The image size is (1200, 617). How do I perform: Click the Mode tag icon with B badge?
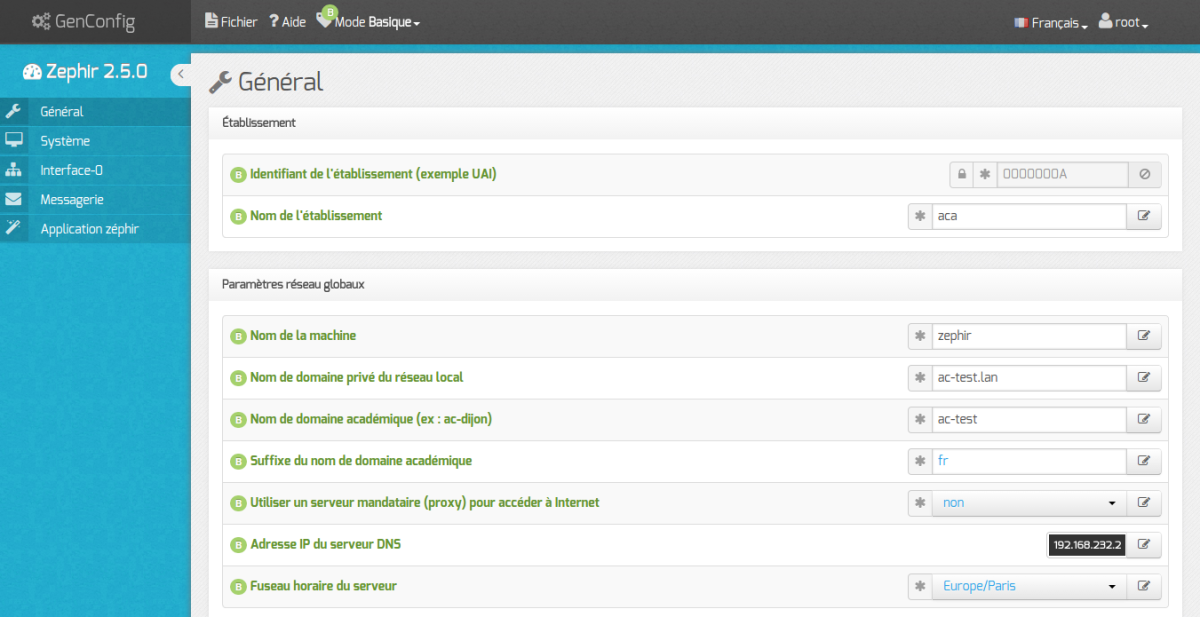click(x=325, y=18)
